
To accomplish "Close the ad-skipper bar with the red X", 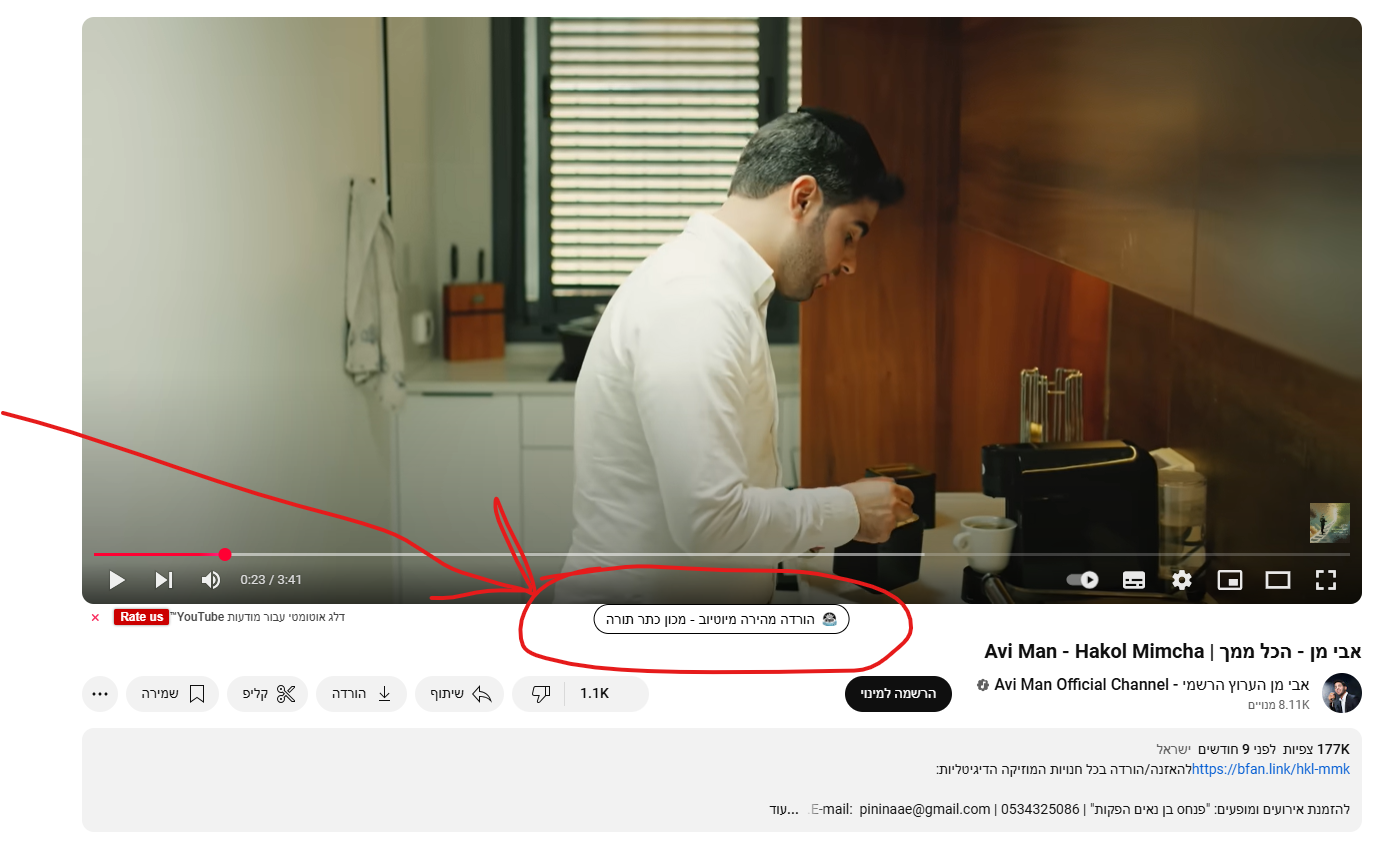I will point(95,618).
